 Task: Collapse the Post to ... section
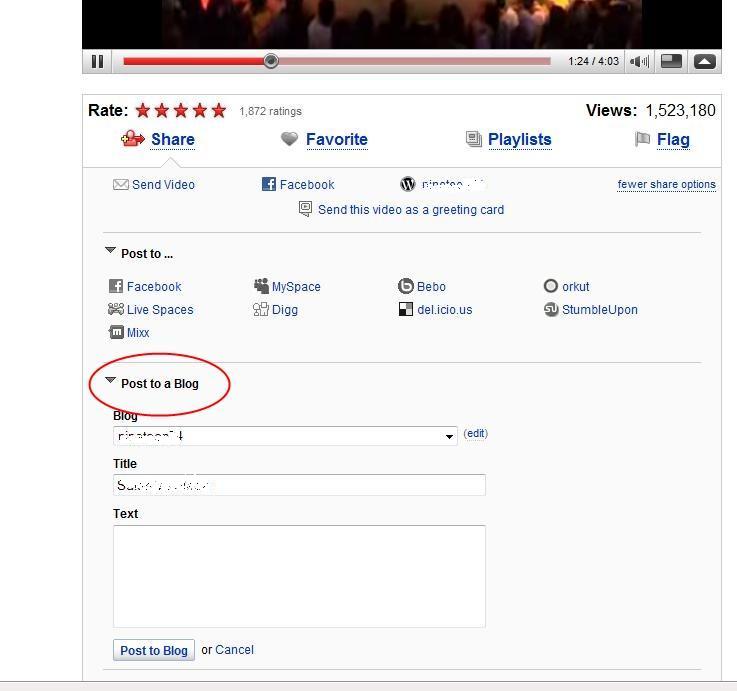tap(110, 252)
